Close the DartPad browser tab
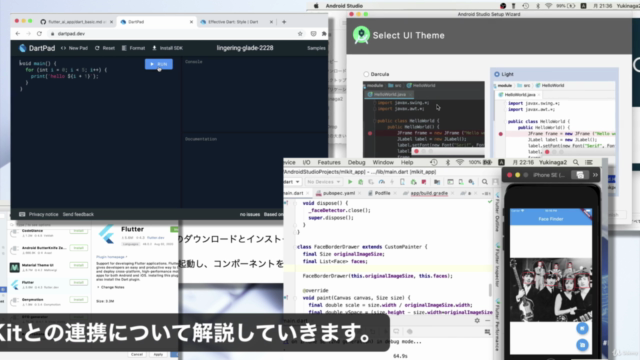The height and width of the screenshot is (360, 640). tap(191, 22)
